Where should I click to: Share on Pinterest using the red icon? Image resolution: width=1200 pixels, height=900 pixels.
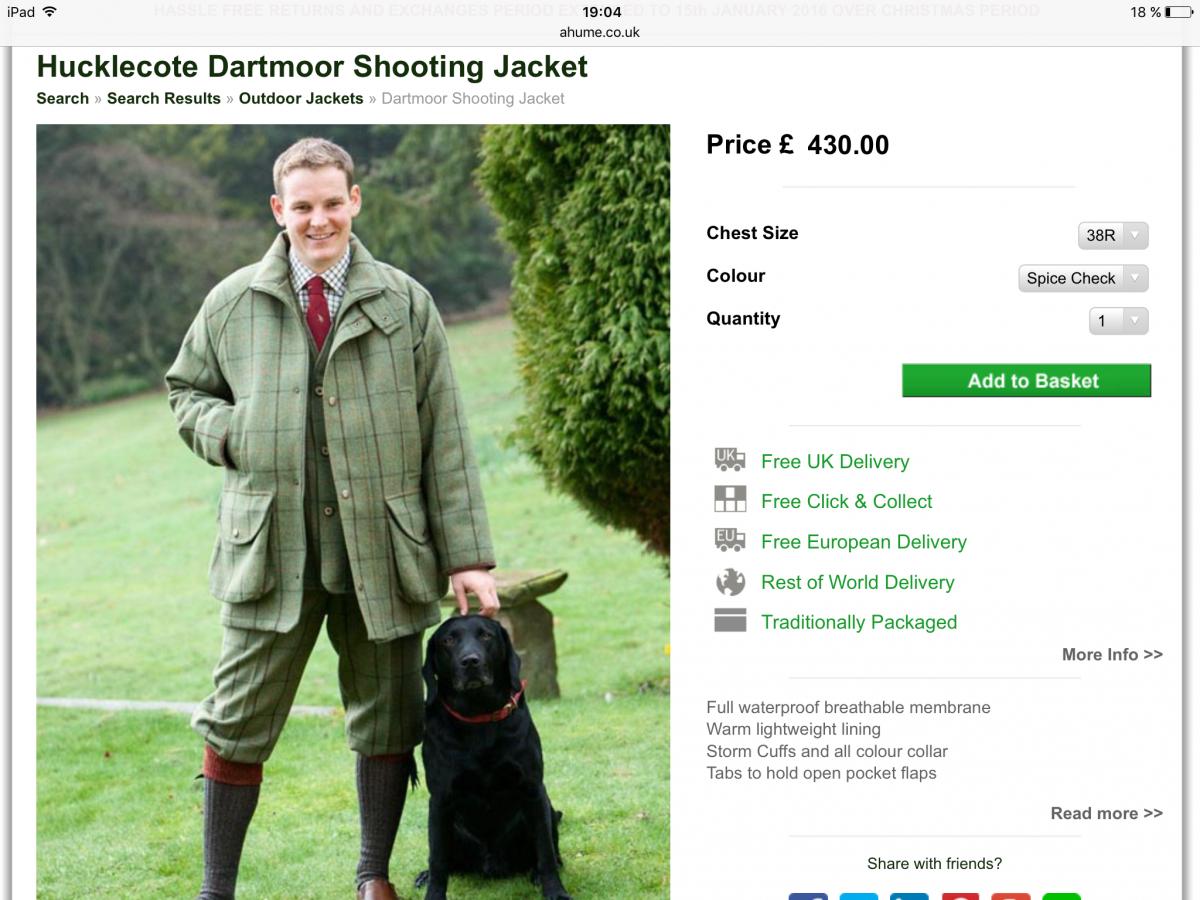(960, 896)
